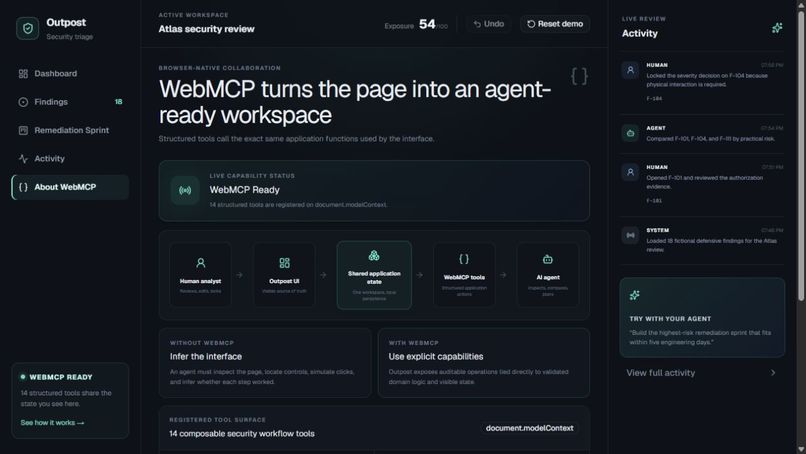Click the Infer the interface card
The height and width of the screenshot is (454, 806).
[x=265, y=362]
